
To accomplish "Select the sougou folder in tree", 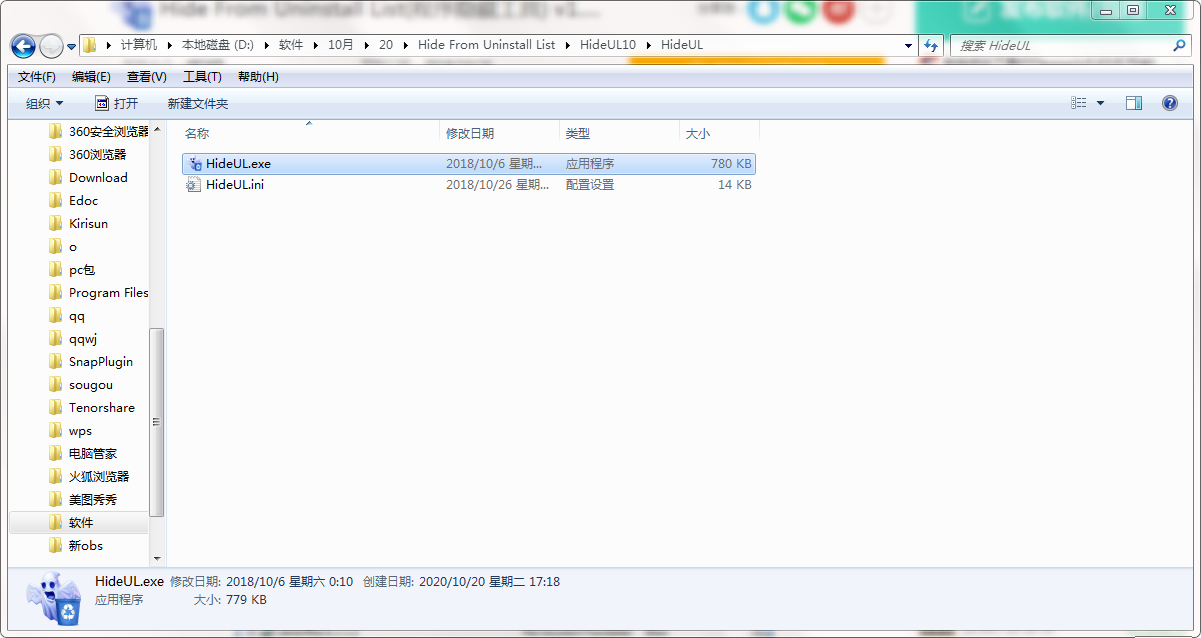I will point(80,384).
